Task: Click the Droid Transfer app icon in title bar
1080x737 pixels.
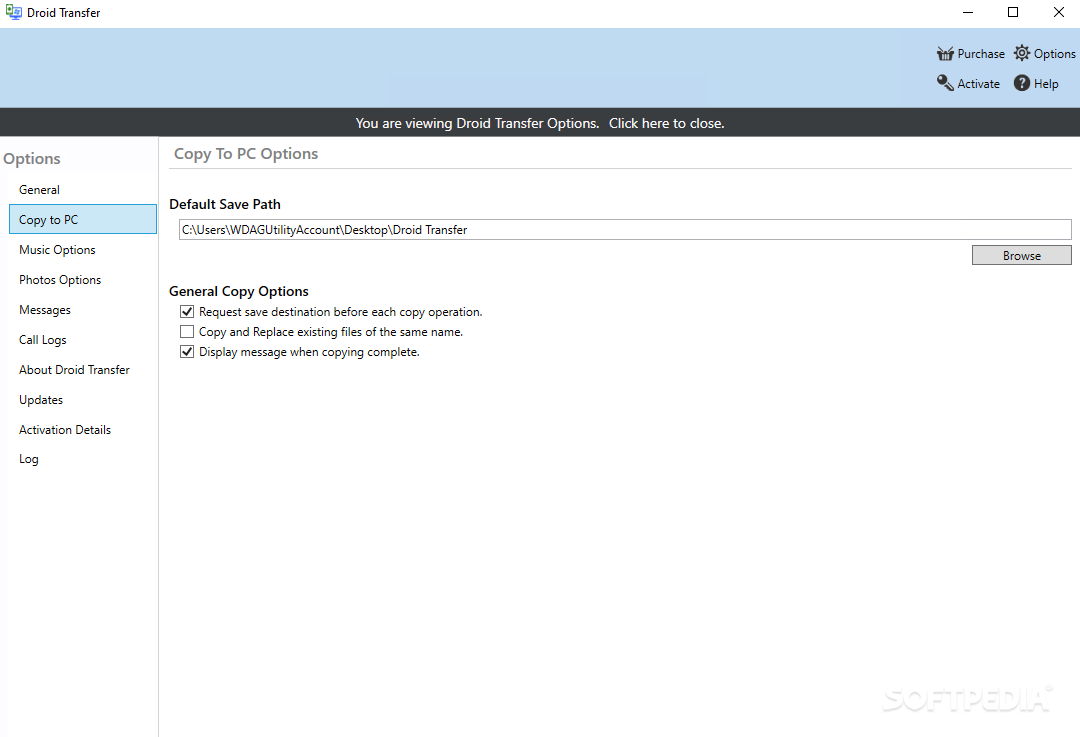Action: [x=13, y=12]
